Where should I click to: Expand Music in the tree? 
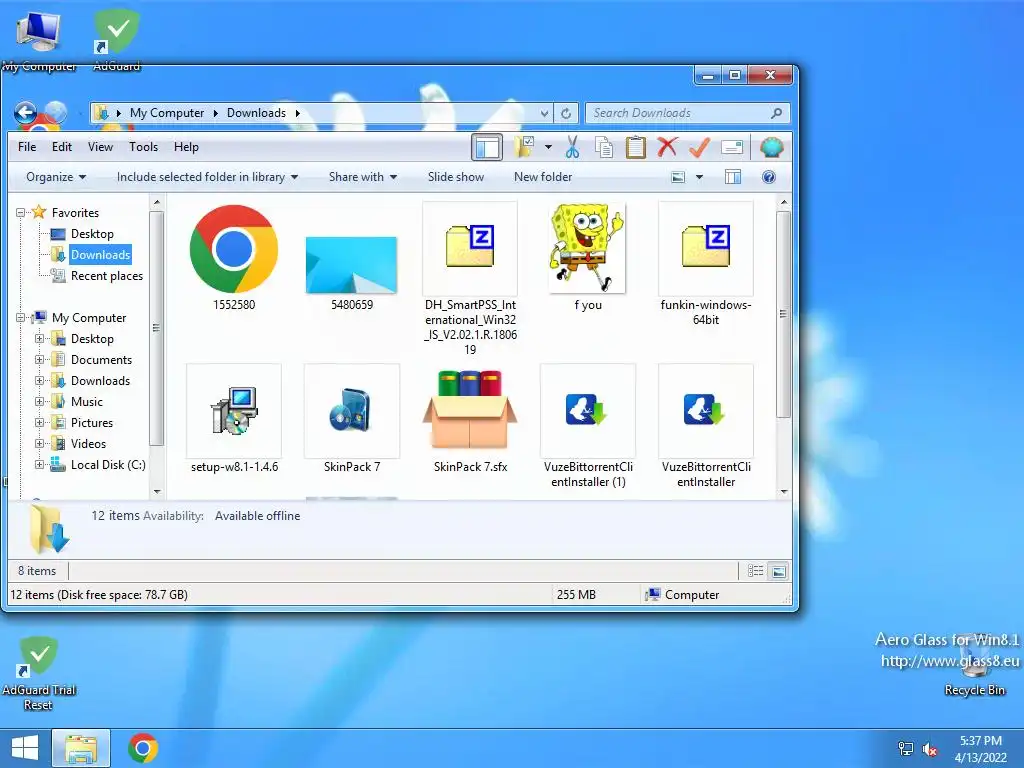[40, 402]
